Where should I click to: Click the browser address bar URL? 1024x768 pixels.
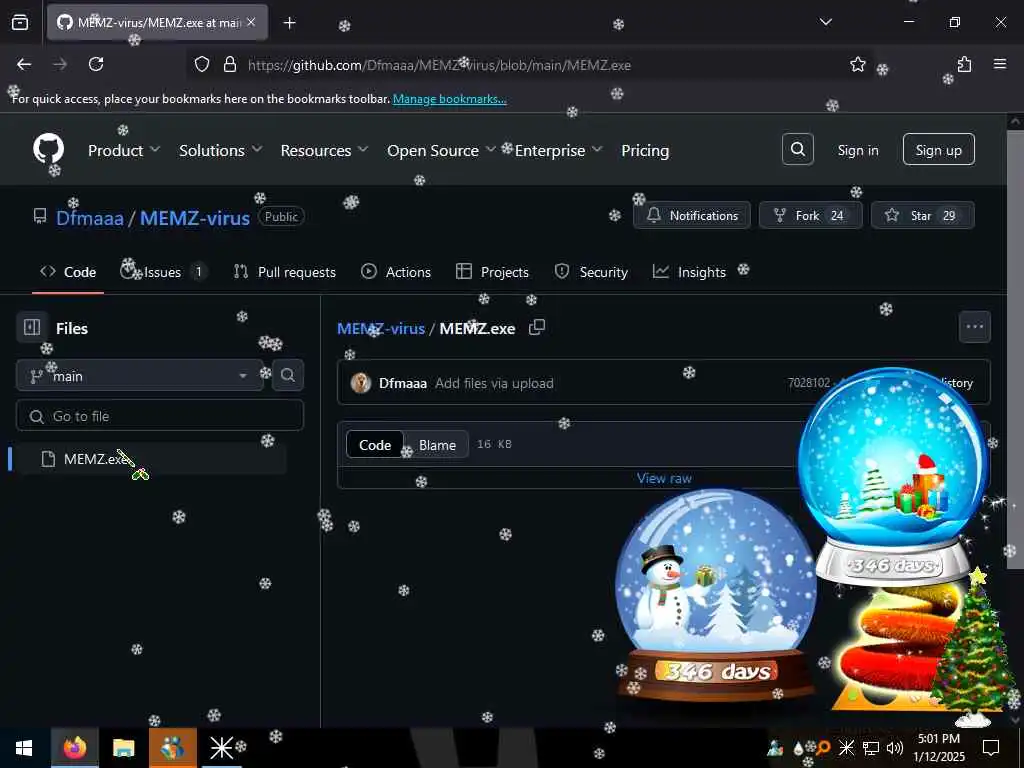(x=439, y=65)
